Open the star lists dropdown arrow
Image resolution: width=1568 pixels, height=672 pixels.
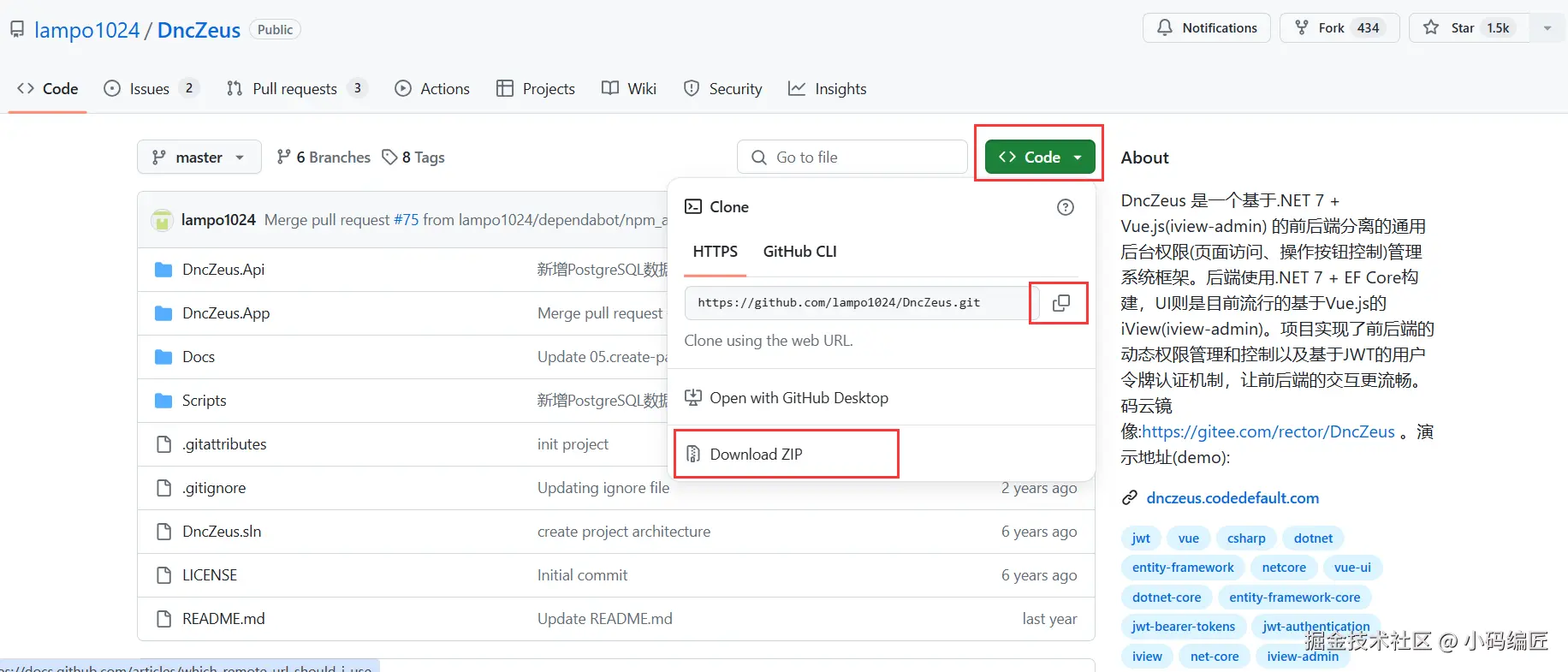1547,28
